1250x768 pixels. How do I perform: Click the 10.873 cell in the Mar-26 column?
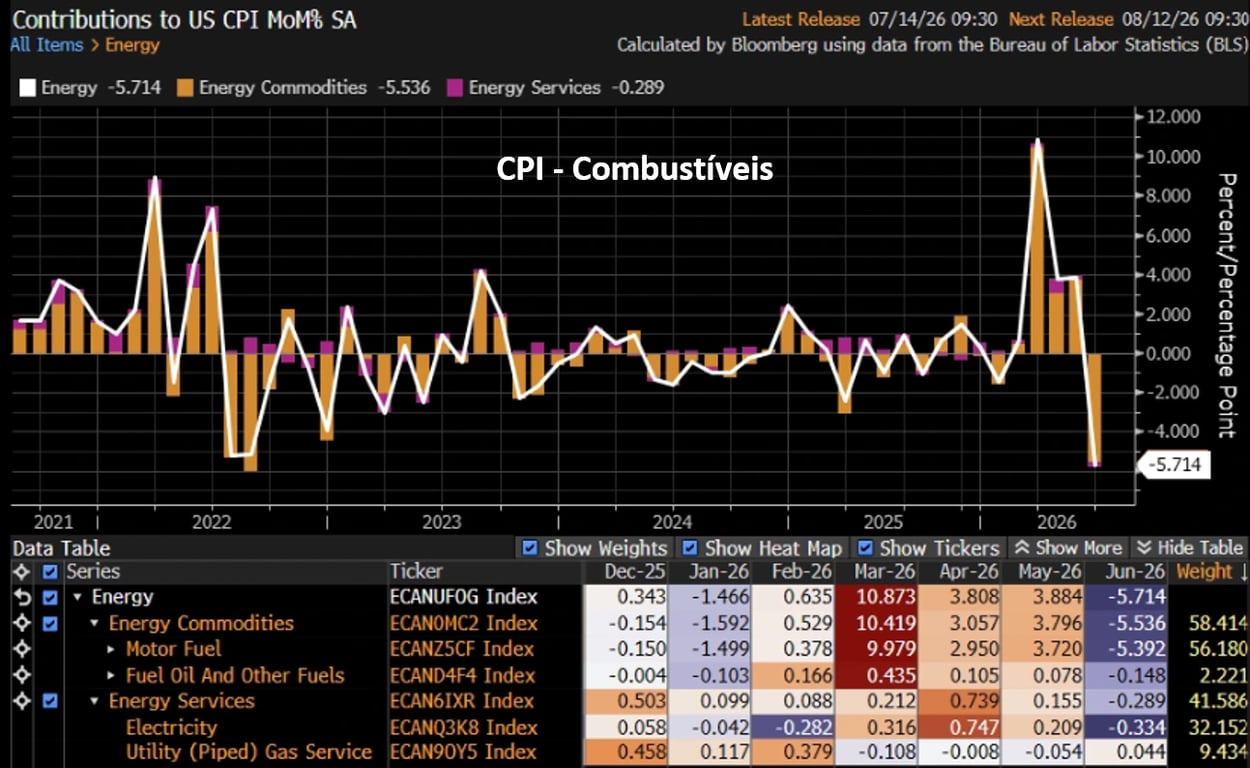[x=877, y=597]
